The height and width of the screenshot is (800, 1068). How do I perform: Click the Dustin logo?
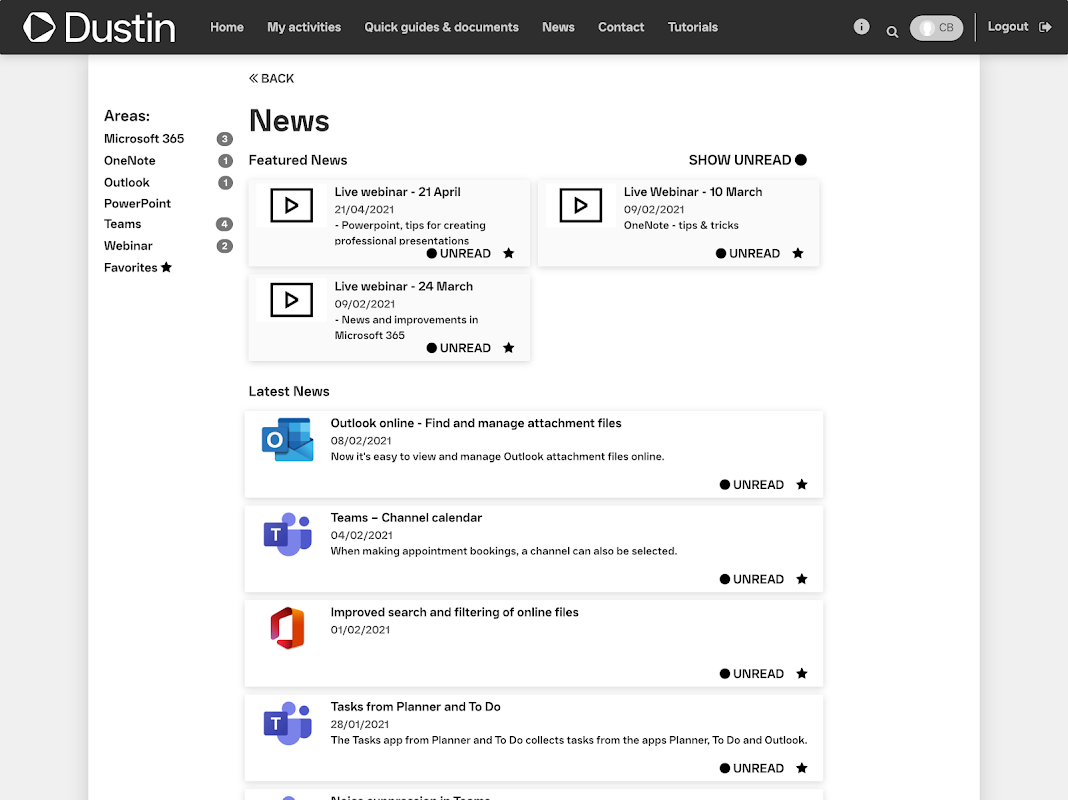(99, 27)
